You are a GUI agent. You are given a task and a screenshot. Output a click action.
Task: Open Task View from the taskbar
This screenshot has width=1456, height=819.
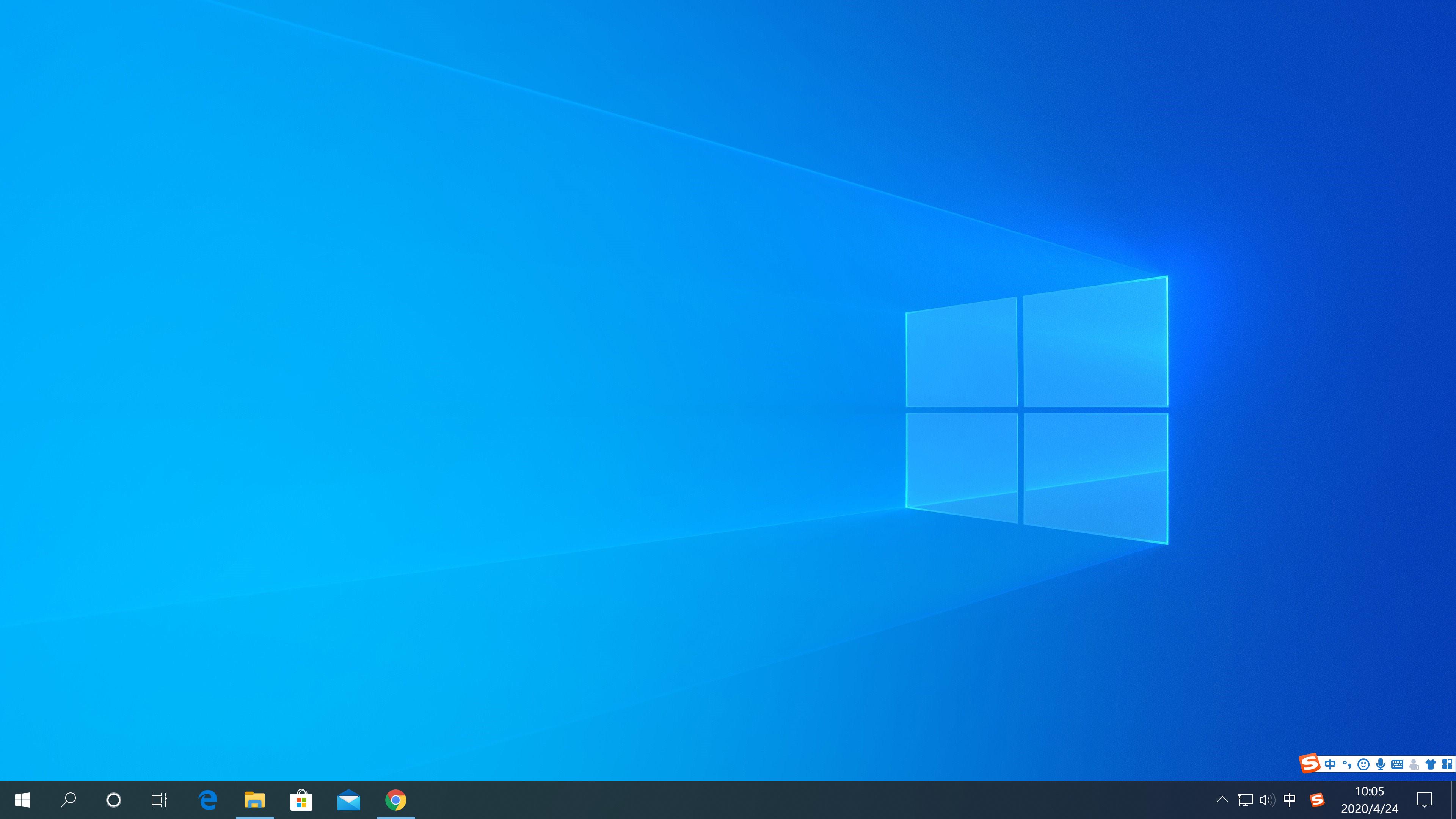[160, 800]
